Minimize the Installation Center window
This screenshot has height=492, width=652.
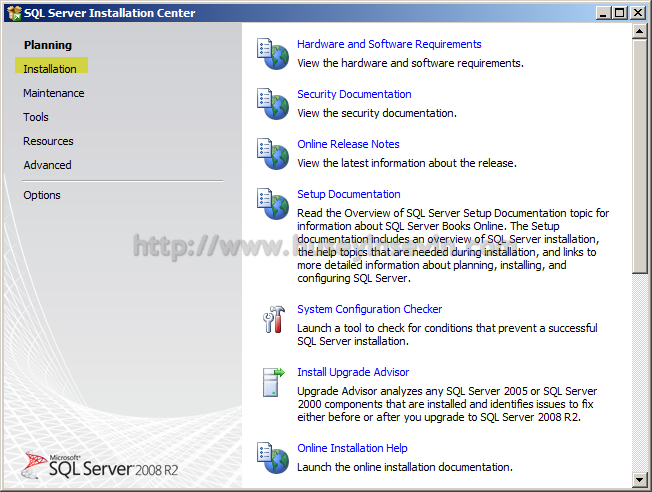point(603,13)
